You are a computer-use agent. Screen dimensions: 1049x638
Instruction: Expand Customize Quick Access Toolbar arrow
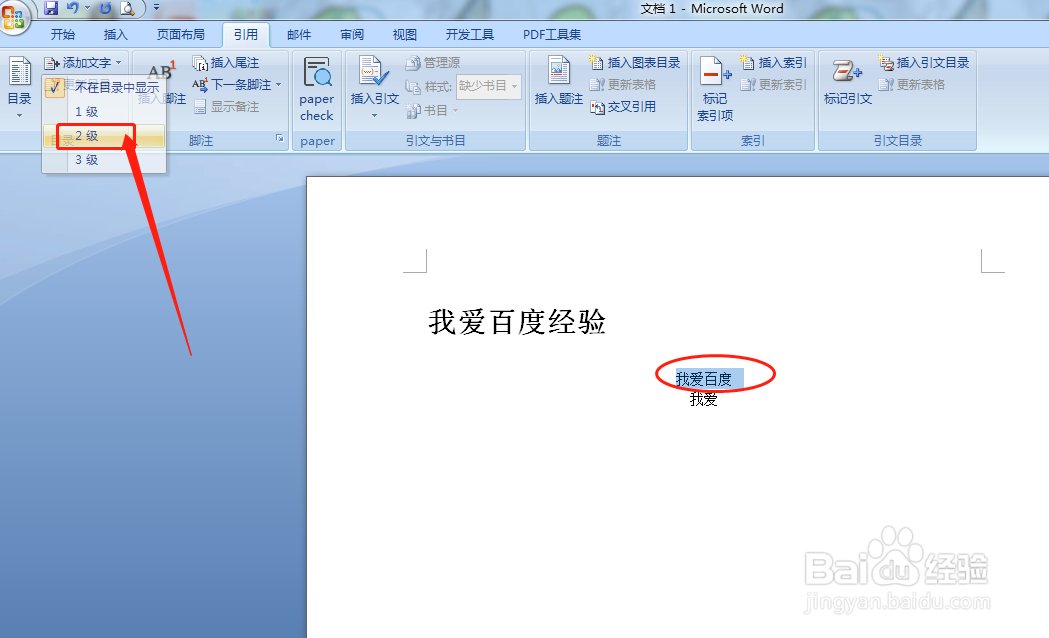point(156,8)
